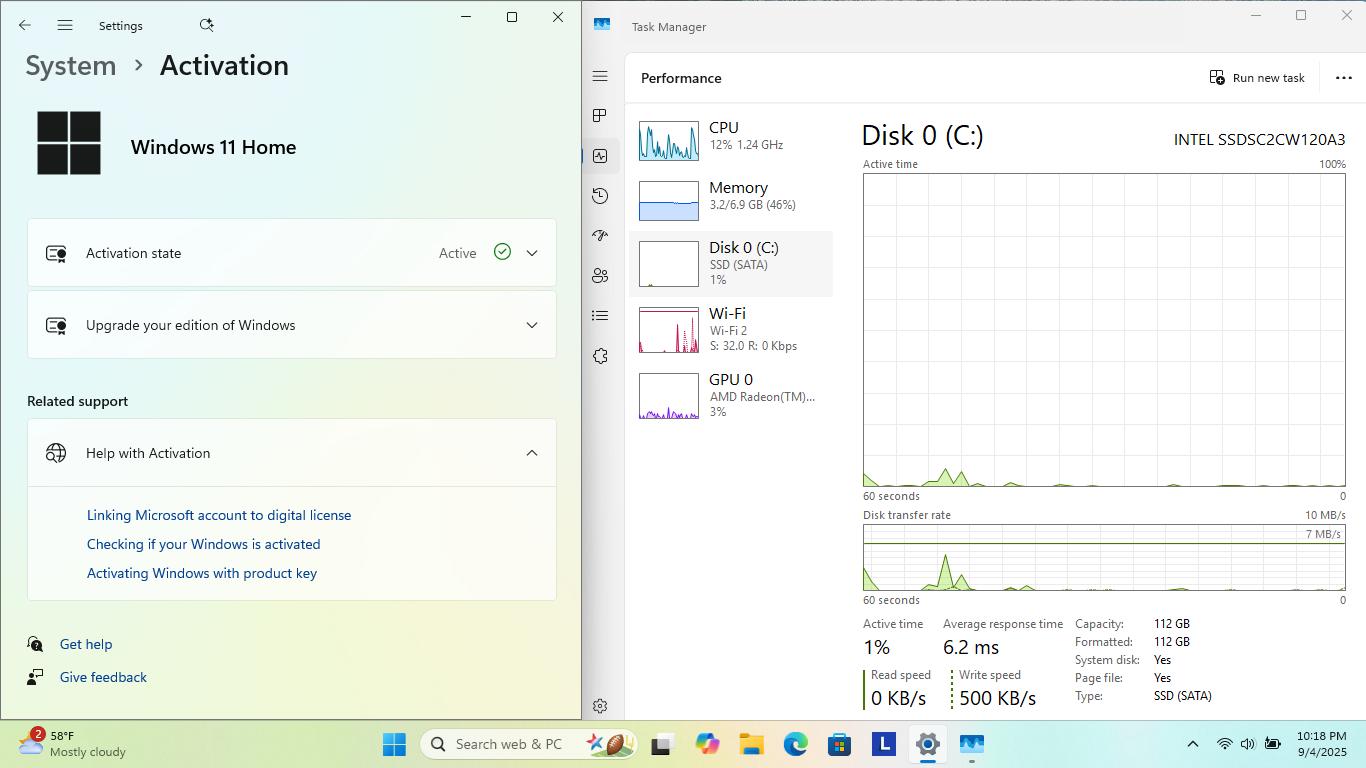Open Task View on taskbar

(661, 744)
